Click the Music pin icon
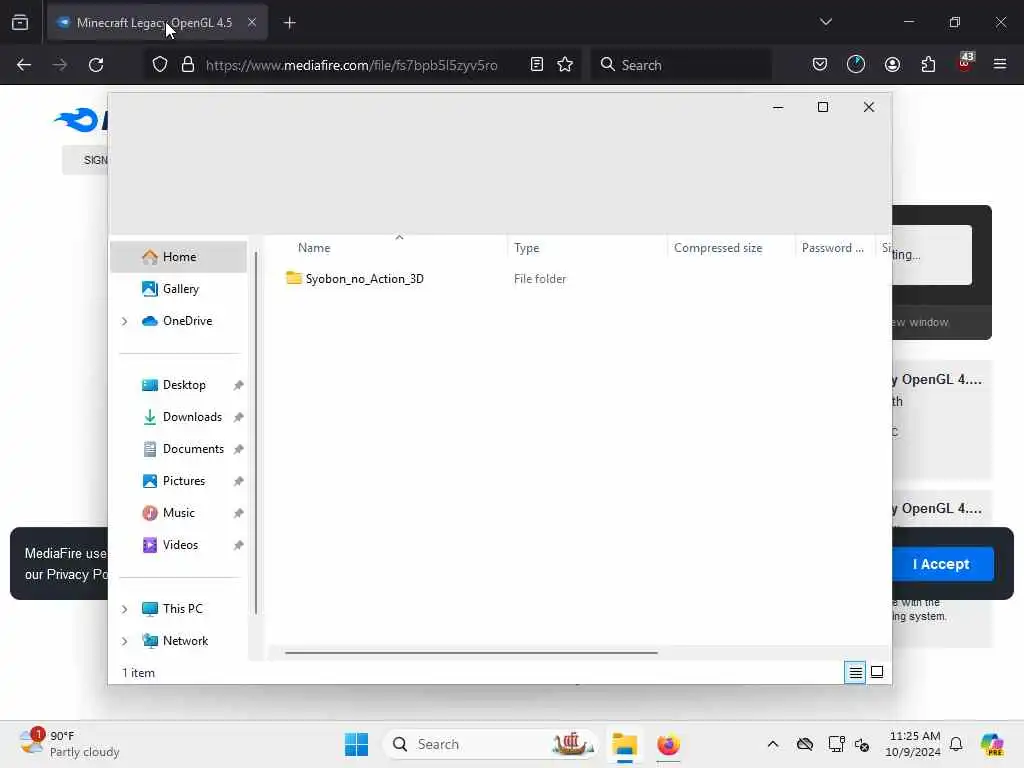The width and height of the screenshot is (1024, 768). tap(238, 513)
